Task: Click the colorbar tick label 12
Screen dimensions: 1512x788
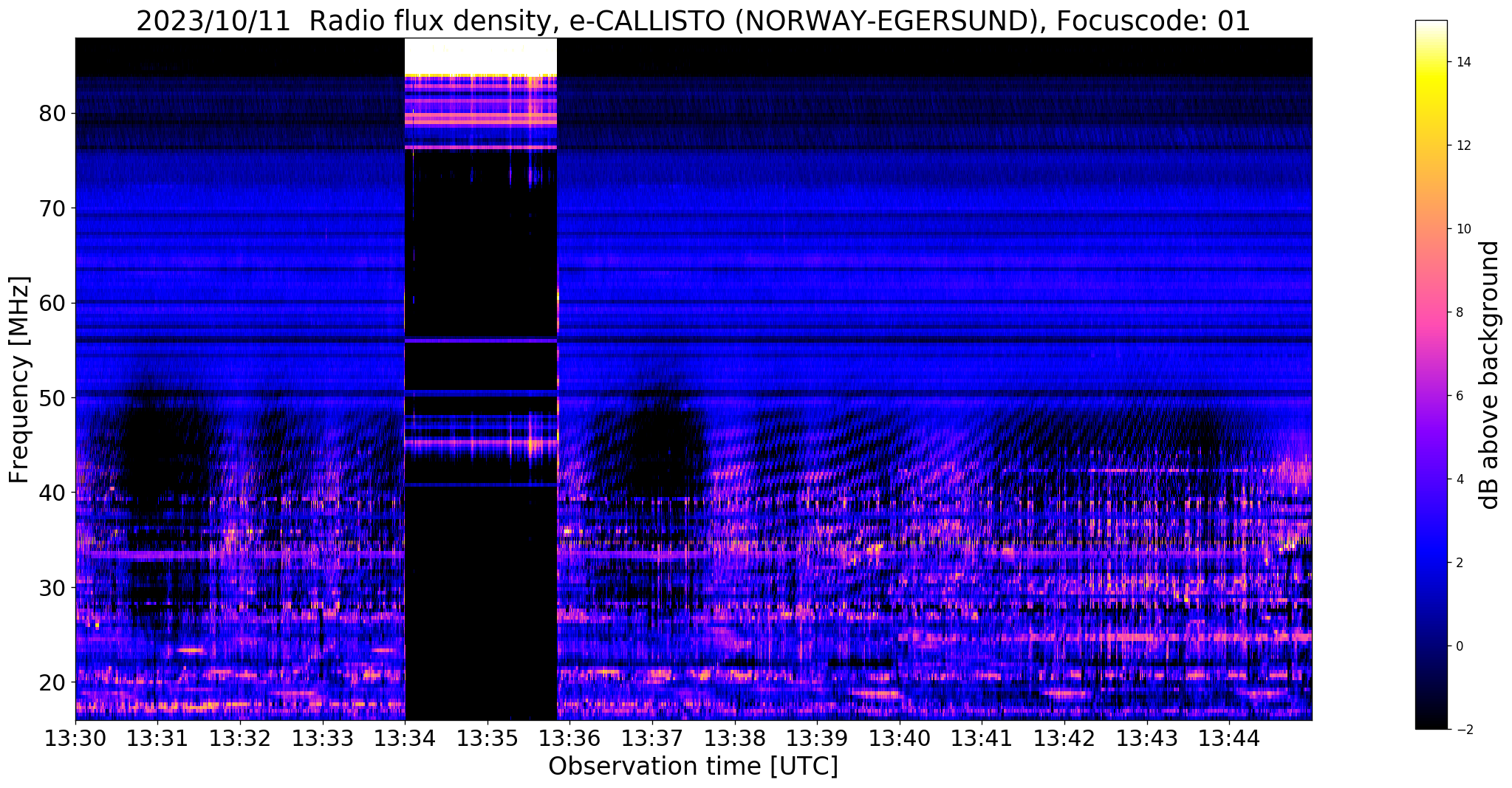Action: click(x=1463, y=145)
